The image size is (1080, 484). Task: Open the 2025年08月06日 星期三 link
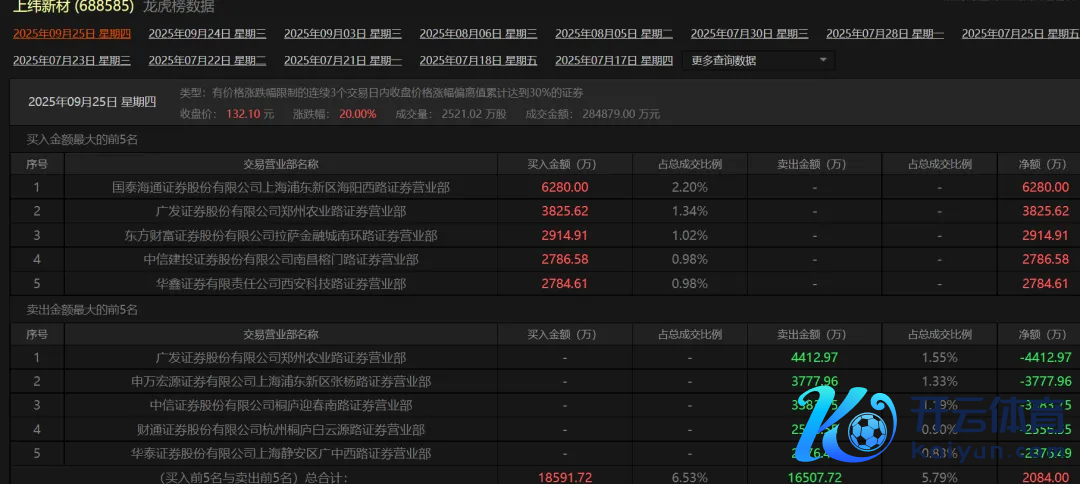click(x=478, y=34)
